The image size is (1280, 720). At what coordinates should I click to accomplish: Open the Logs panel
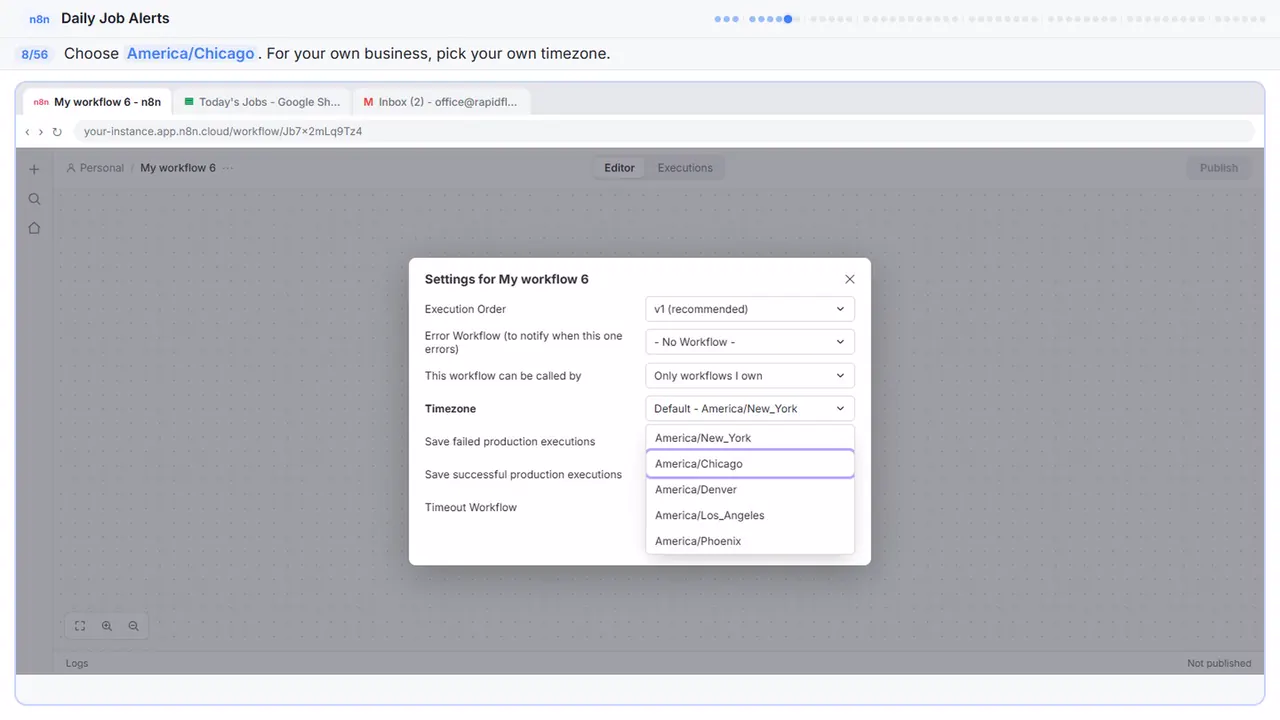pyautogui.click(x=77, y=663)
